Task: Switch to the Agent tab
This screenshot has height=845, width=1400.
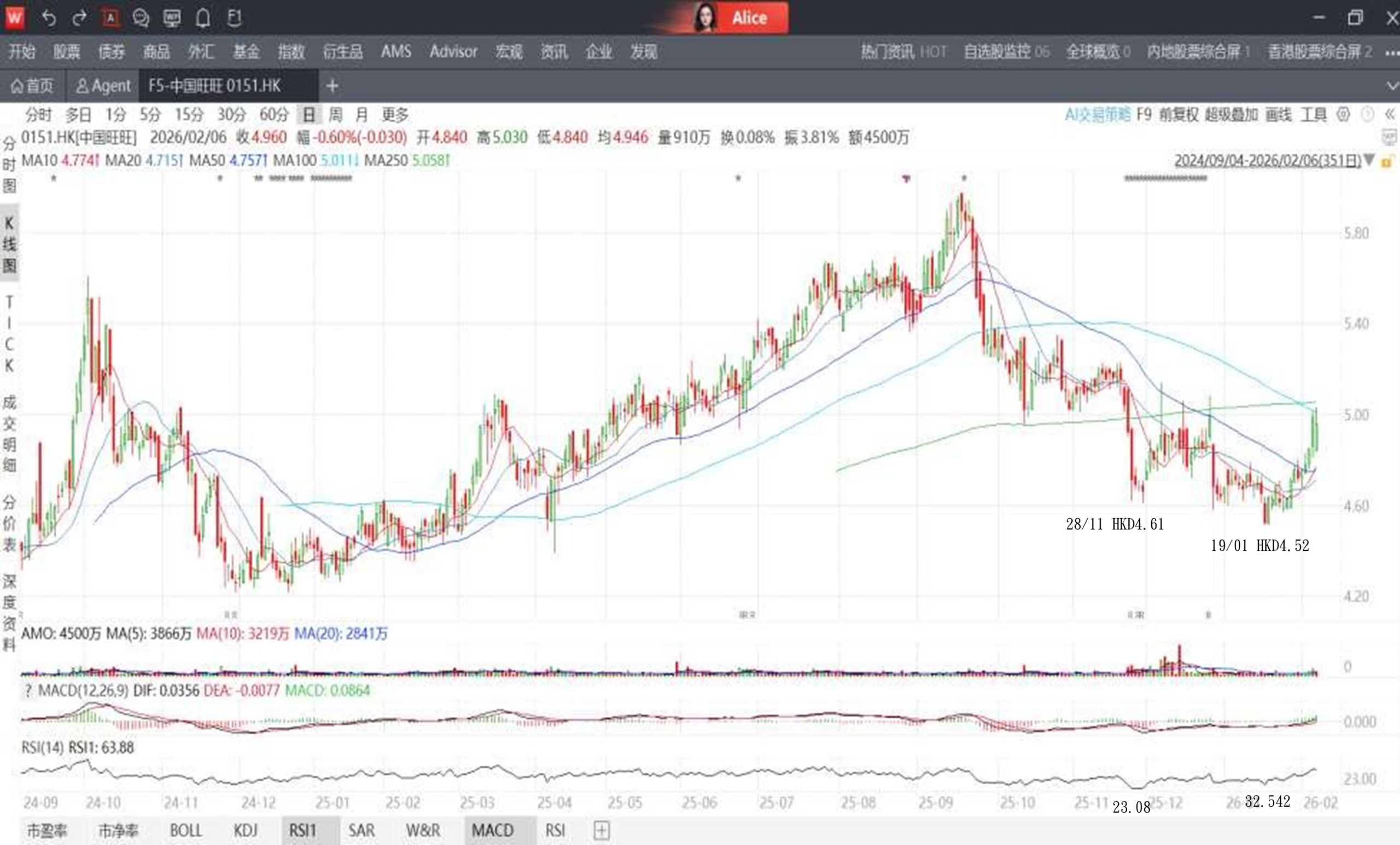Action: [x=103, y=86]
